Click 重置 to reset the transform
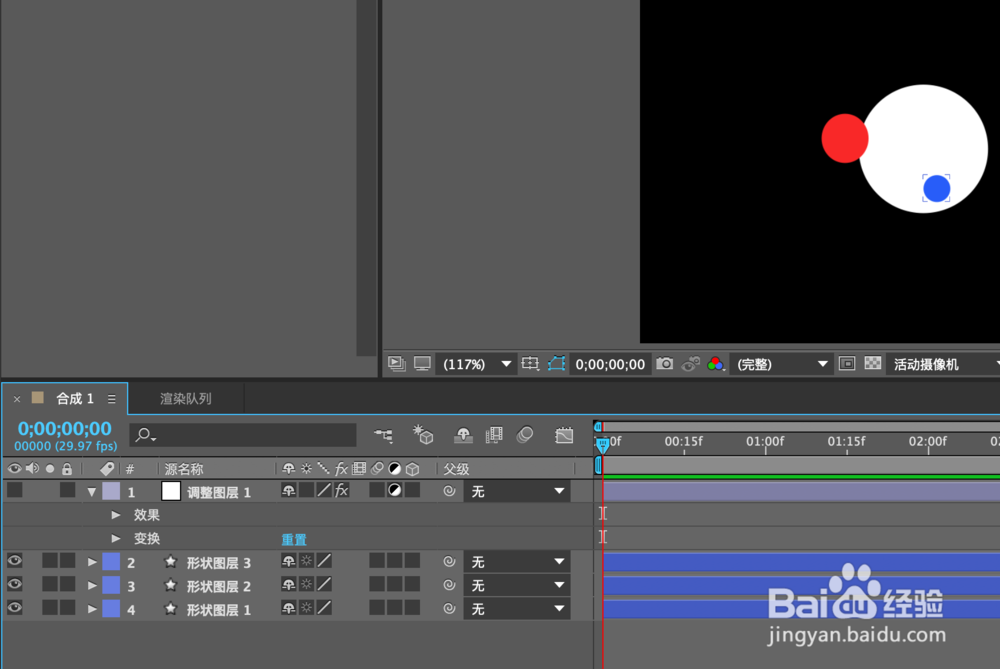 point(294,540)
